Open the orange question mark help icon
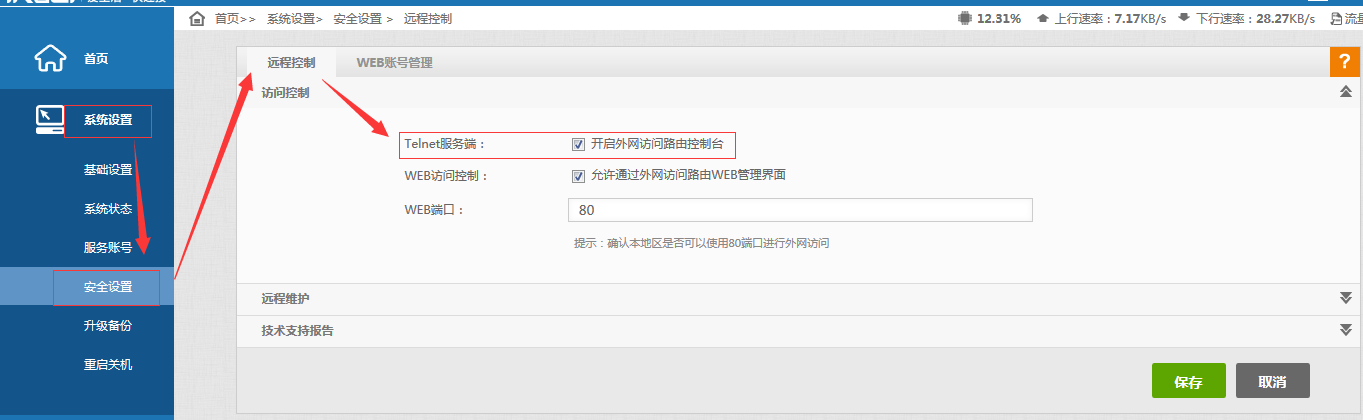 (1344, 62)
